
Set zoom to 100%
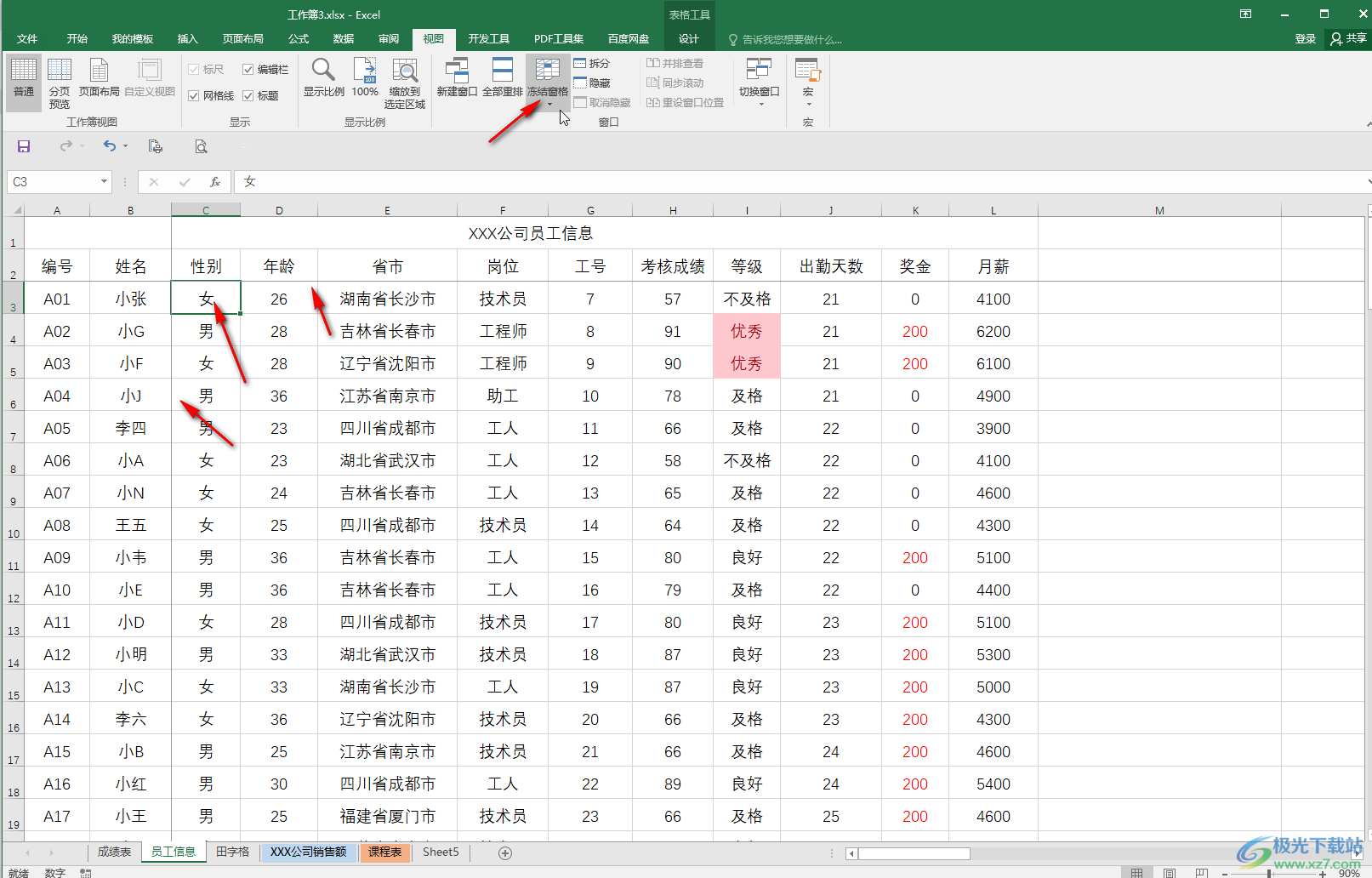tap(365, 77)
